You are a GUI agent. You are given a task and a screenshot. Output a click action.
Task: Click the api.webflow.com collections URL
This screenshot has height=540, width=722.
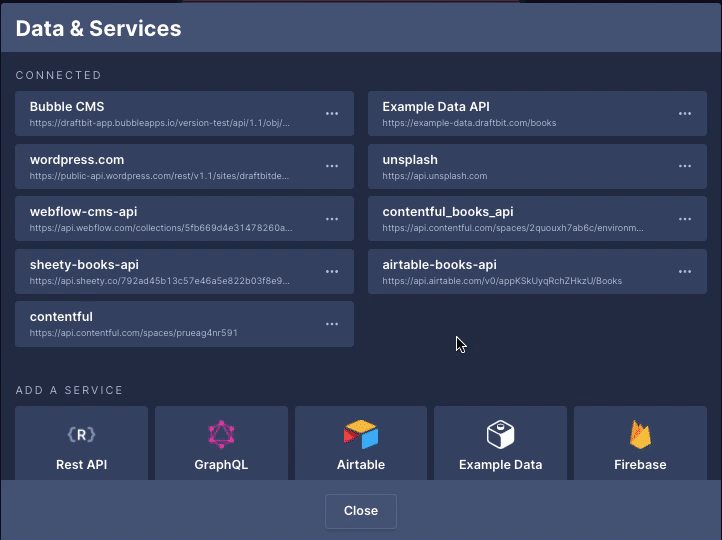tap(161, 228)
